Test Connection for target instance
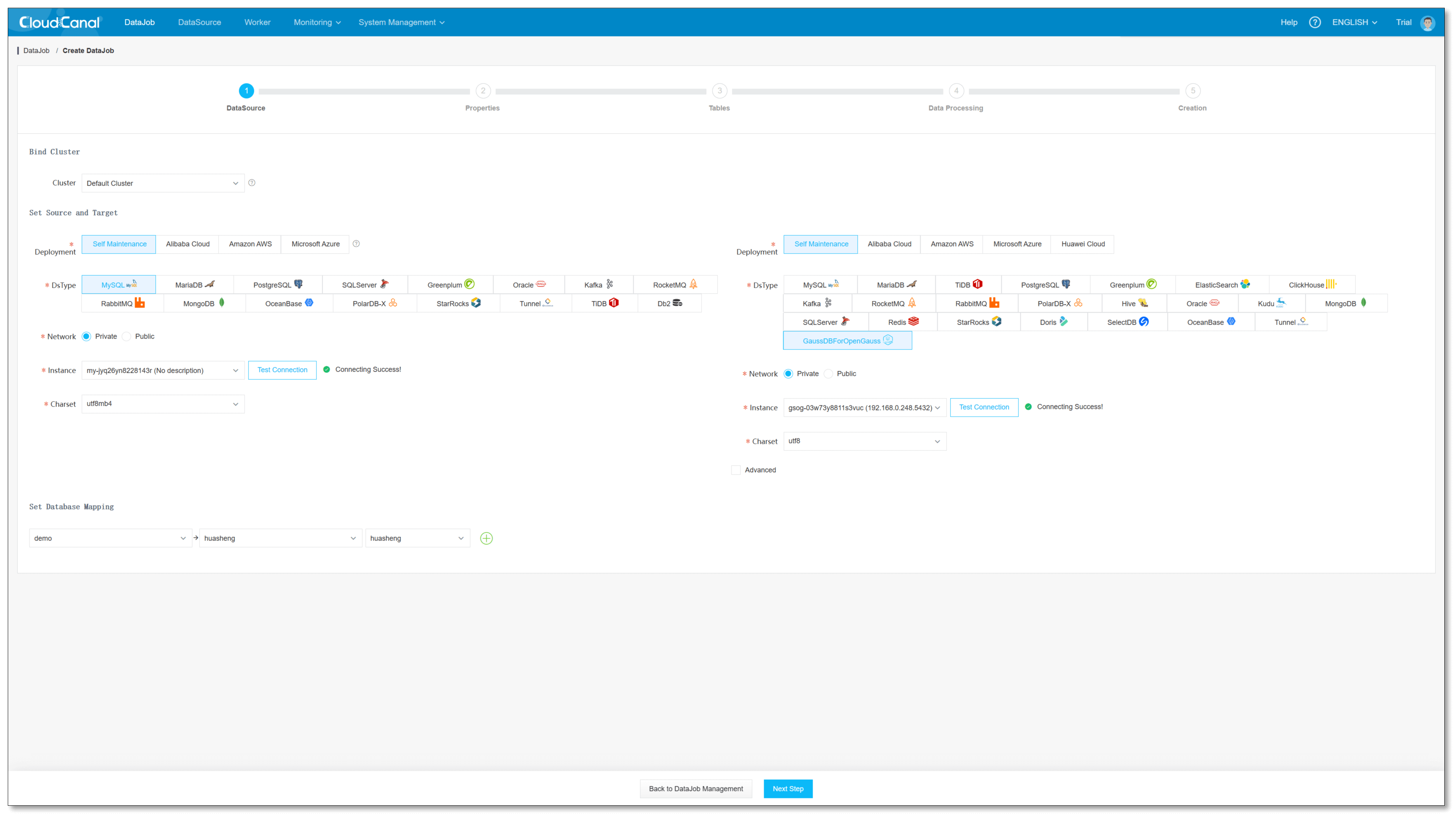Viewport: 1456px width, 817px height. [x=984, y=408]
